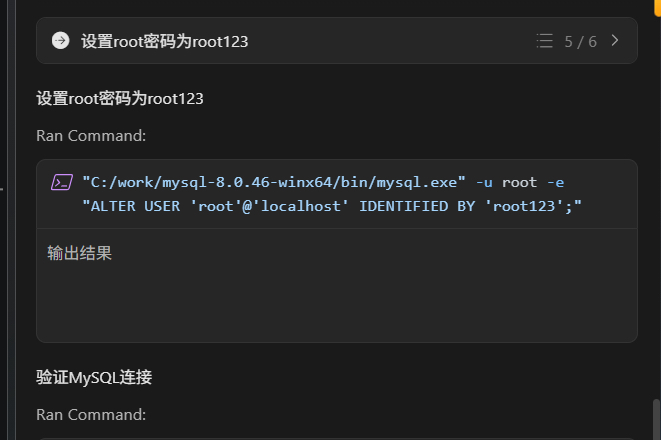Click the 设置root密码为root123 step heading below the card
This screenshot has height=440, width=661.
(x=120, y=99)
